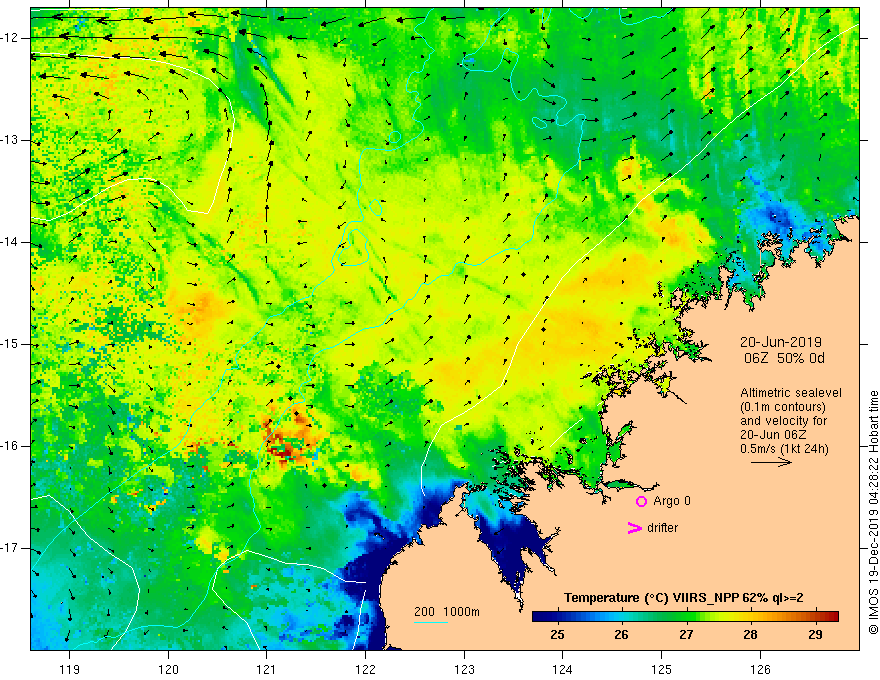
Task: Click the longitude label 124
Action: click(563, 669)
